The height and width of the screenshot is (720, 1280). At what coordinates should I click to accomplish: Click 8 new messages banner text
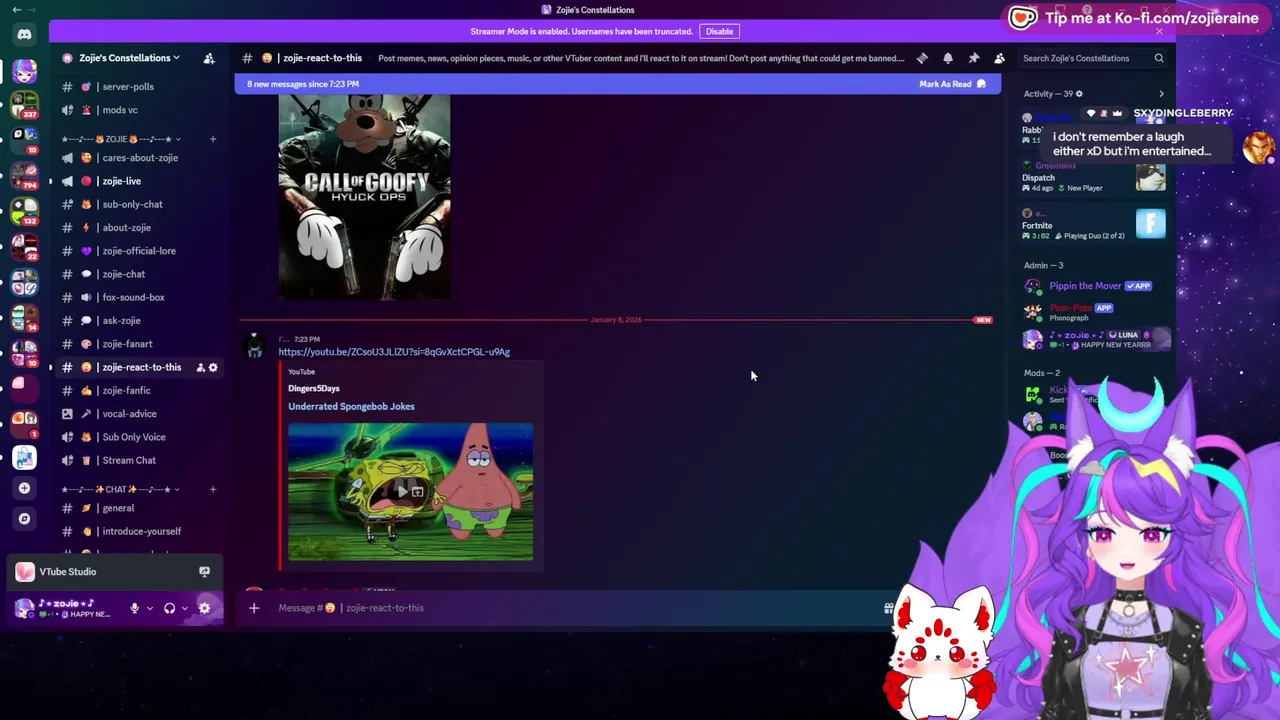click(303, 84)
